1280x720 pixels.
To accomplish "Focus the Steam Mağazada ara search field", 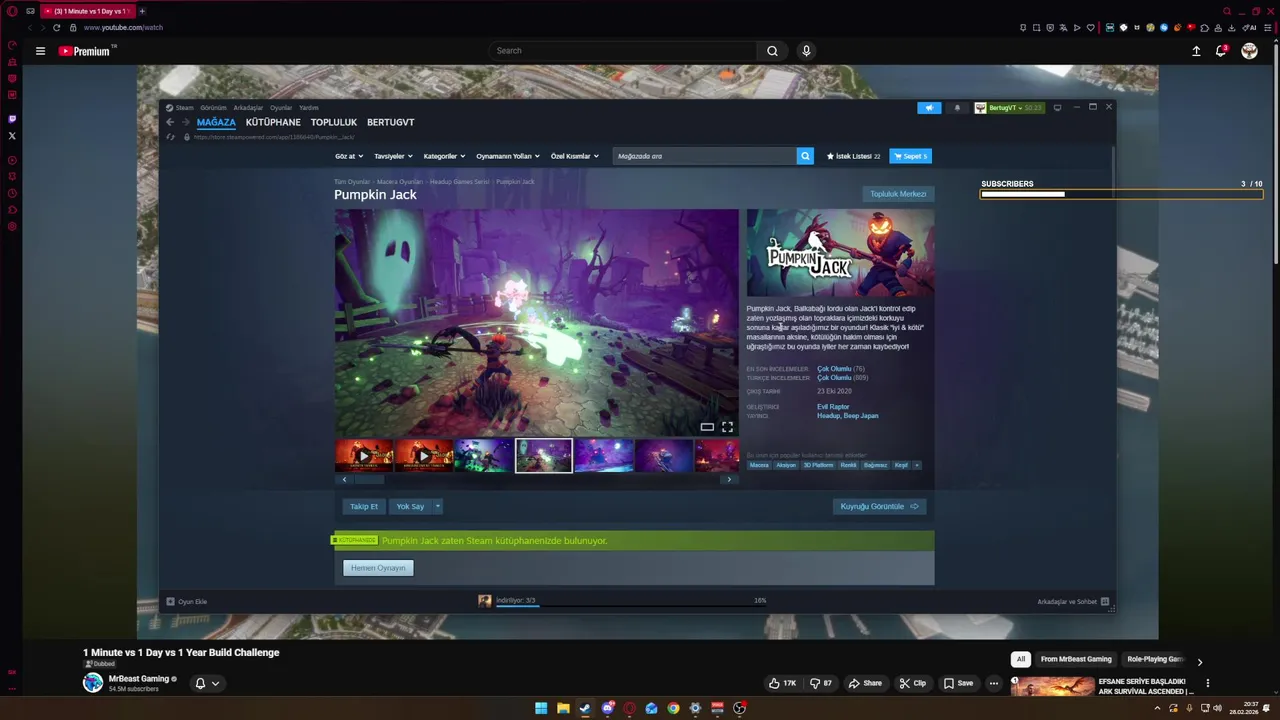I will pyautogui.click(x=705, y=156).
